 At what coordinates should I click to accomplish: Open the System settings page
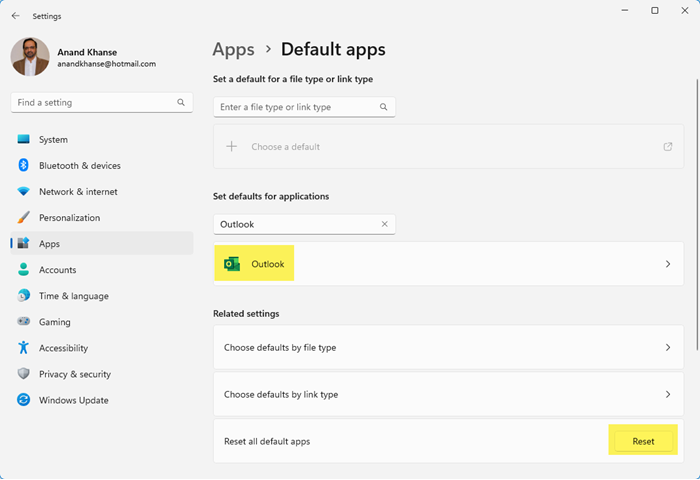coord(53,140)
